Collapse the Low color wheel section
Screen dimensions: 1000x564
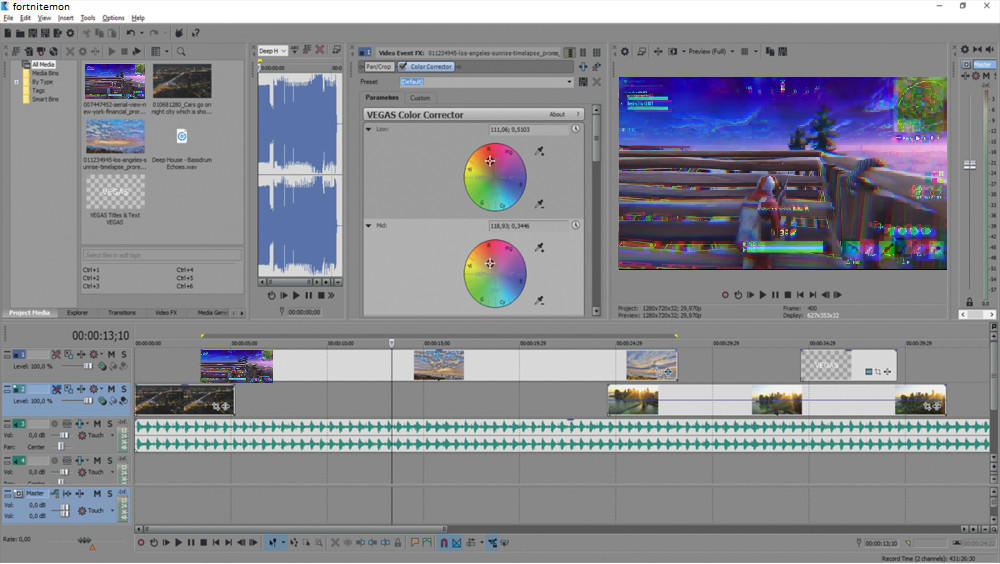[x=369, y=129]
